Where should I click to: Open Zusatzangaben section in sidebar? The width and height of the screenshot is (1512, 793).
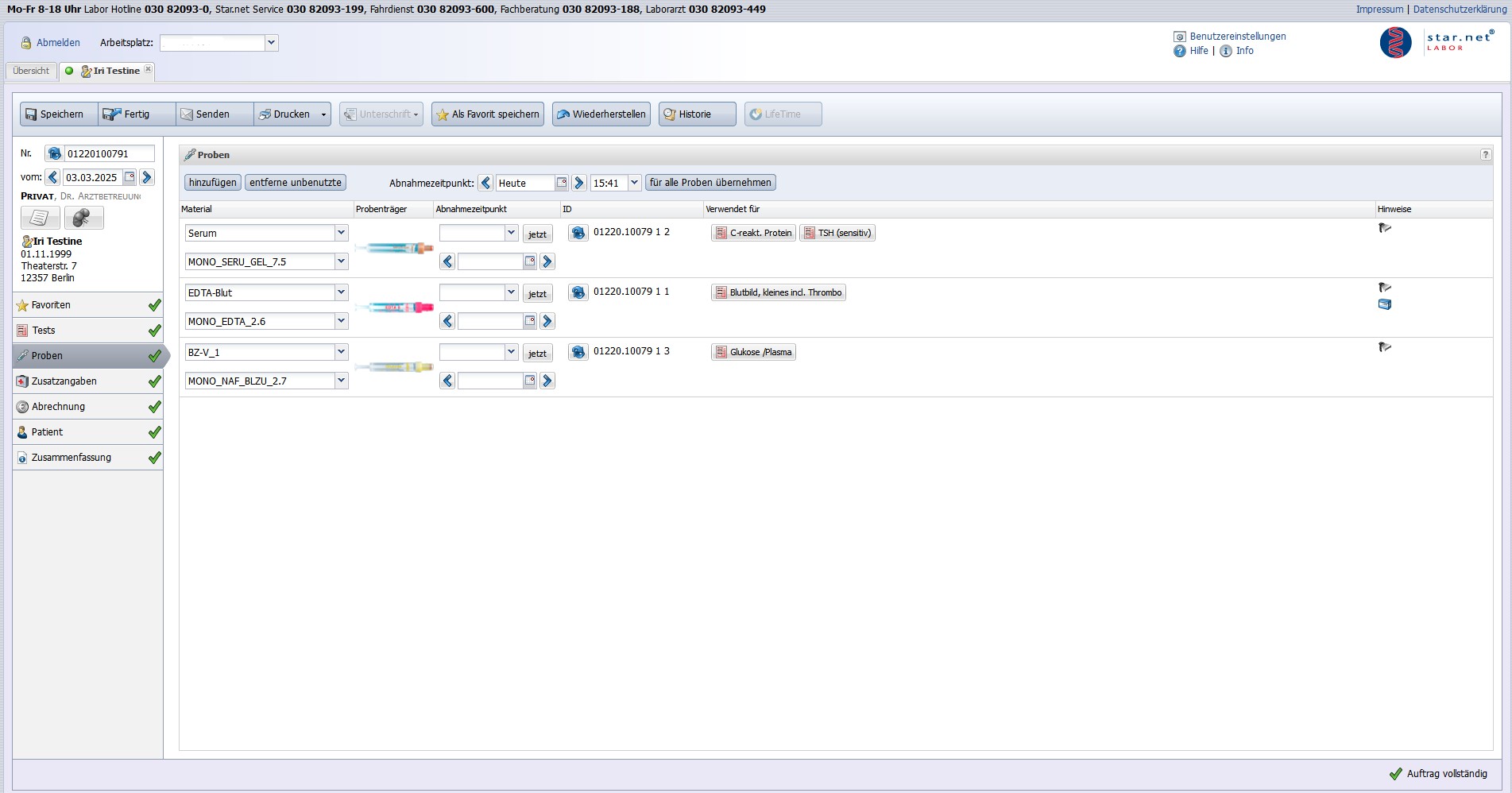coord(64,381)
